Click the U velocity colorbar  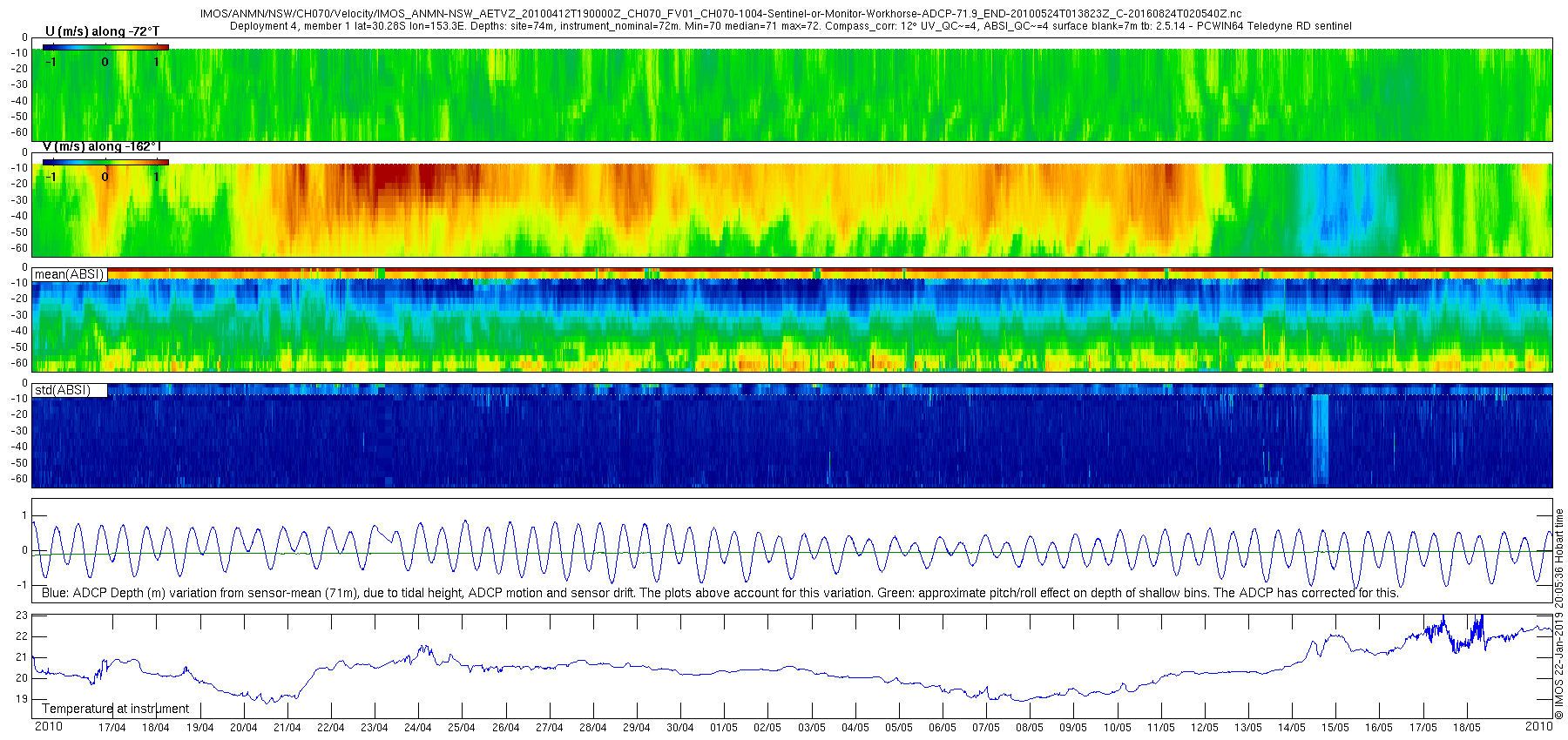pos(105,47)
